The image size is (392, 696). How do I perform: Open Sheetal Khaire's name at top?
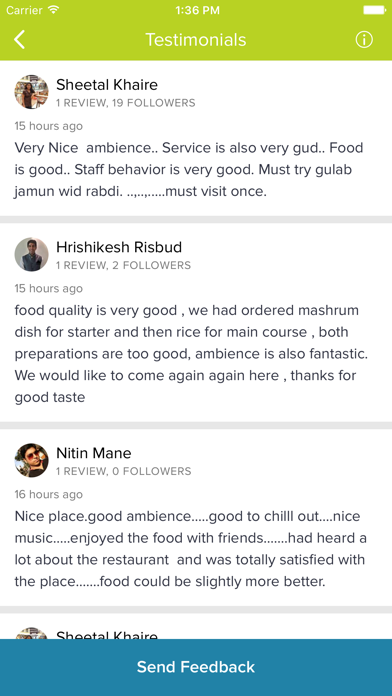tap(107, 84)
